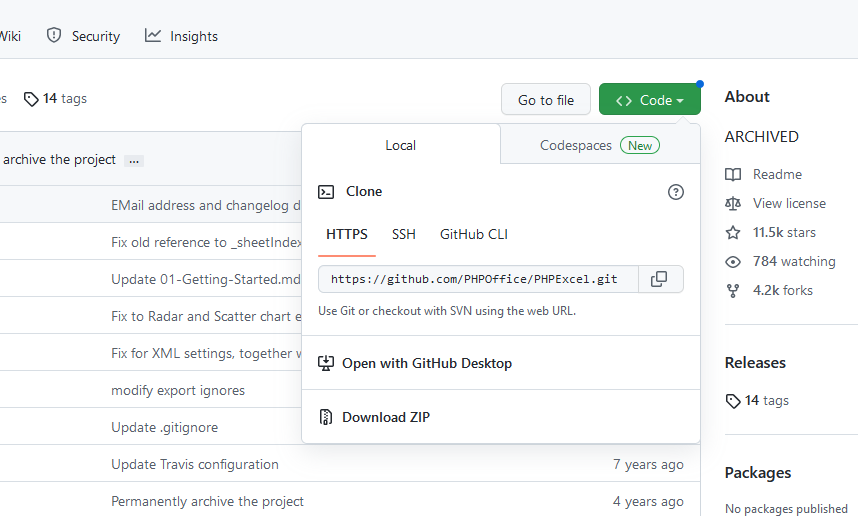Image resolution: width=858 pixels, height=516 pixels.
Task: Click the graph icon next to Insights
Action: click(x=153, y=36)
